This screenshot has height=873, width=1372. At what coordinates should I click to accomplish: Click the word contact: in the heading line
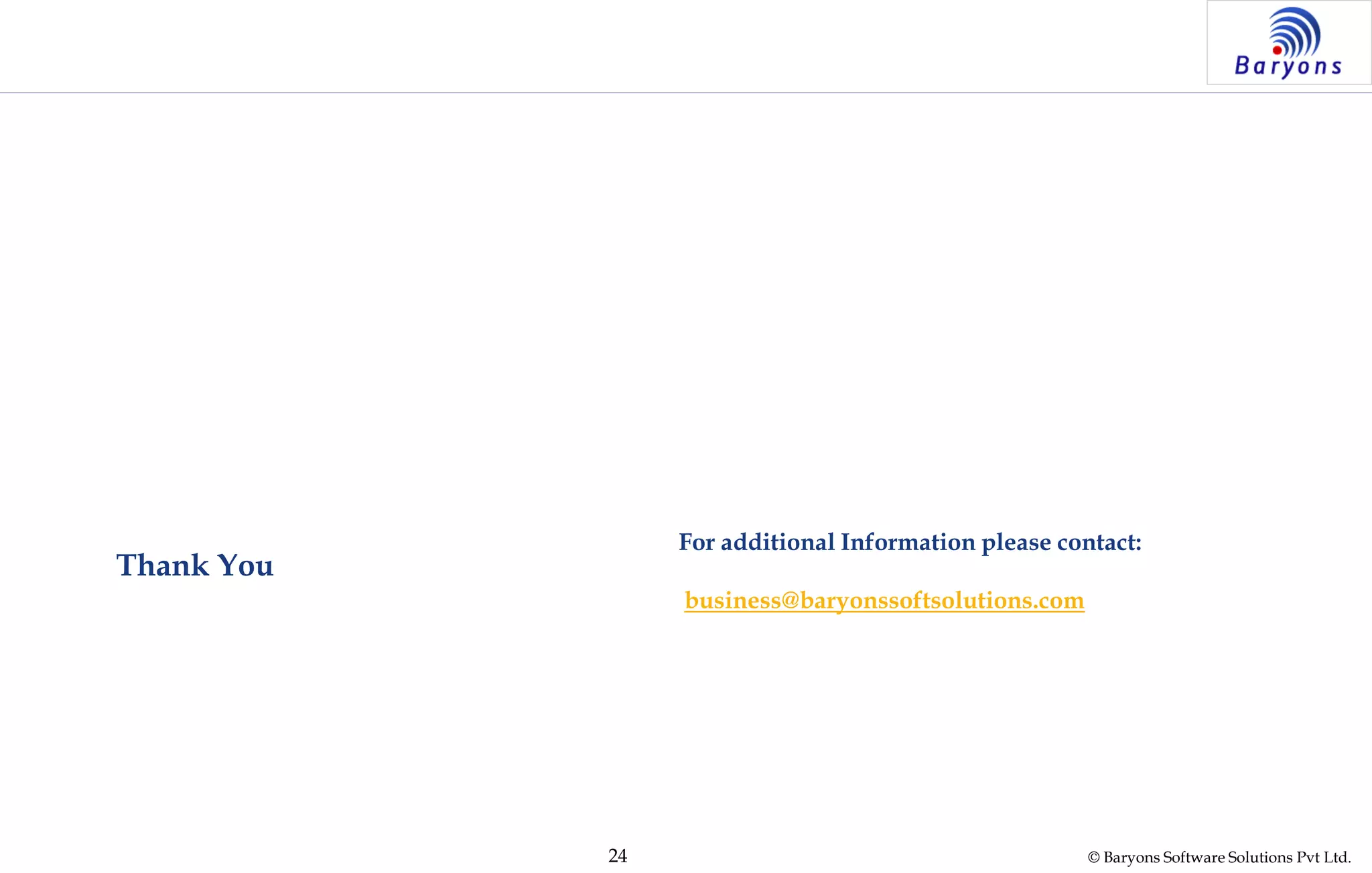(1099, 542)
